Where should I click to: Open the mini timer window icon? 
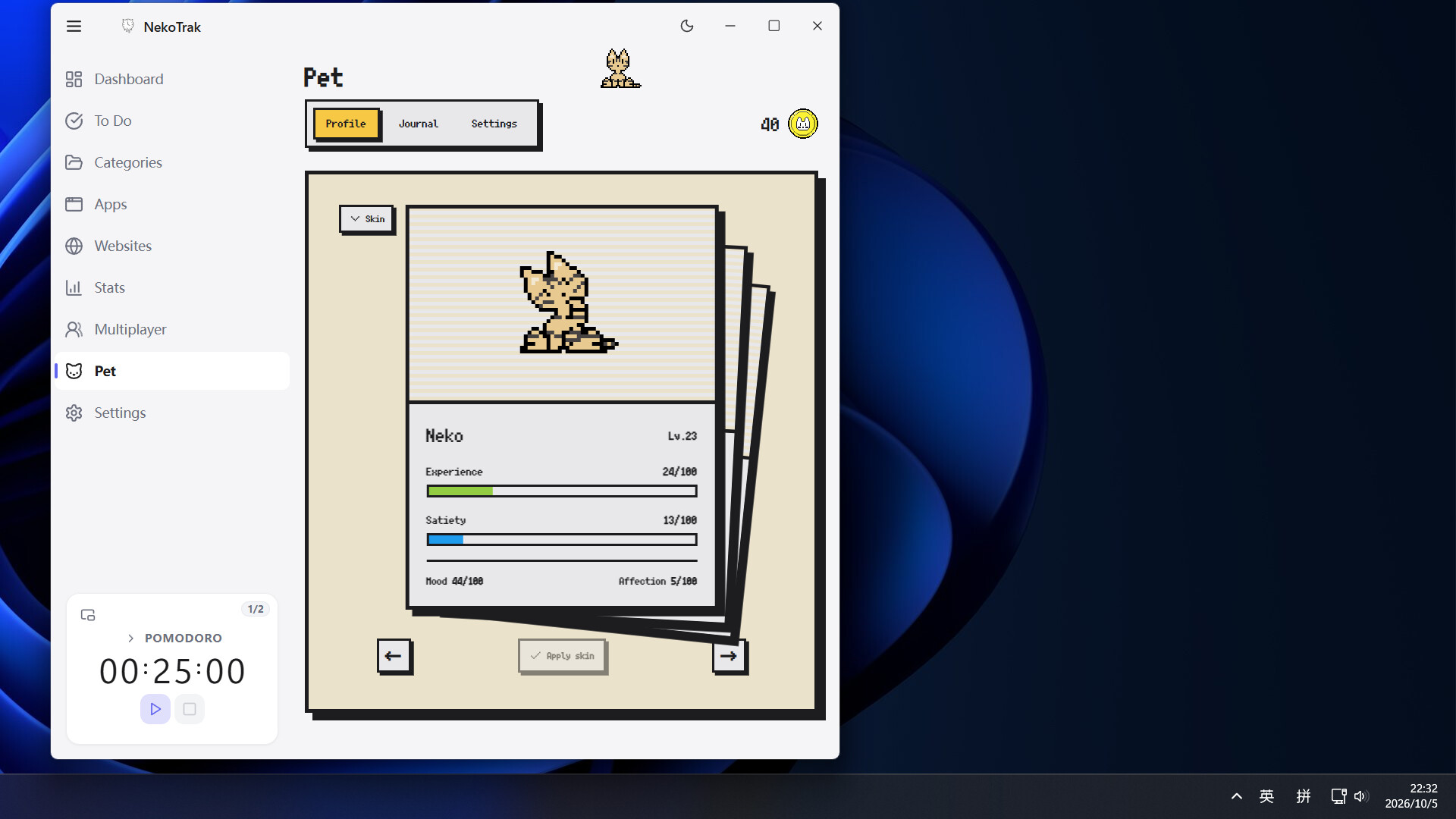[x=88, y=615]
